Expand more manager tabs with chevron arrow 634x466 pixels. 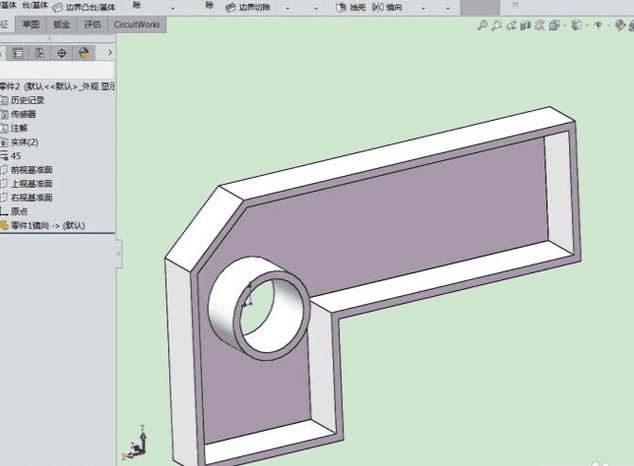click(x=110, y=53)
